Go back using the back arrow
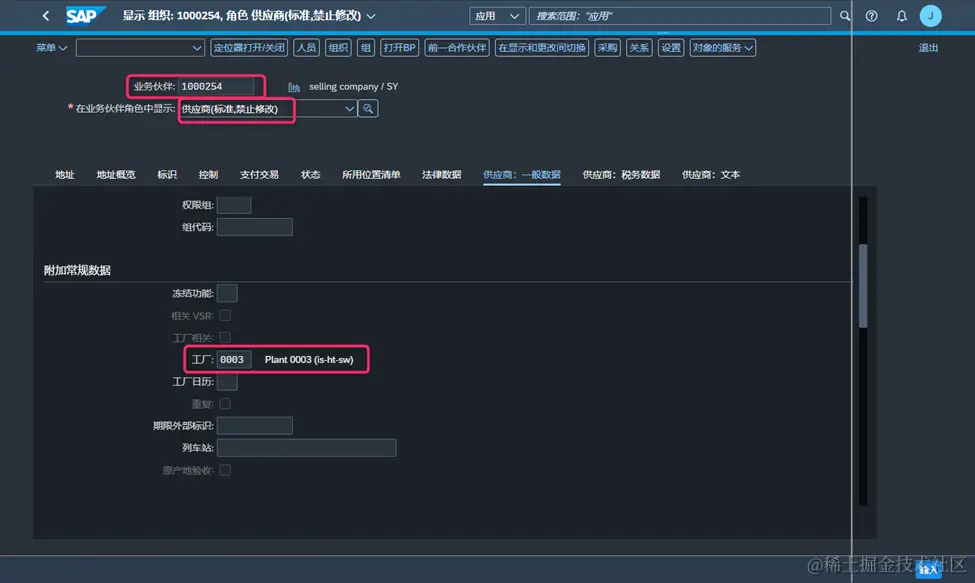975x583 pixels. [x=45, y=16]
